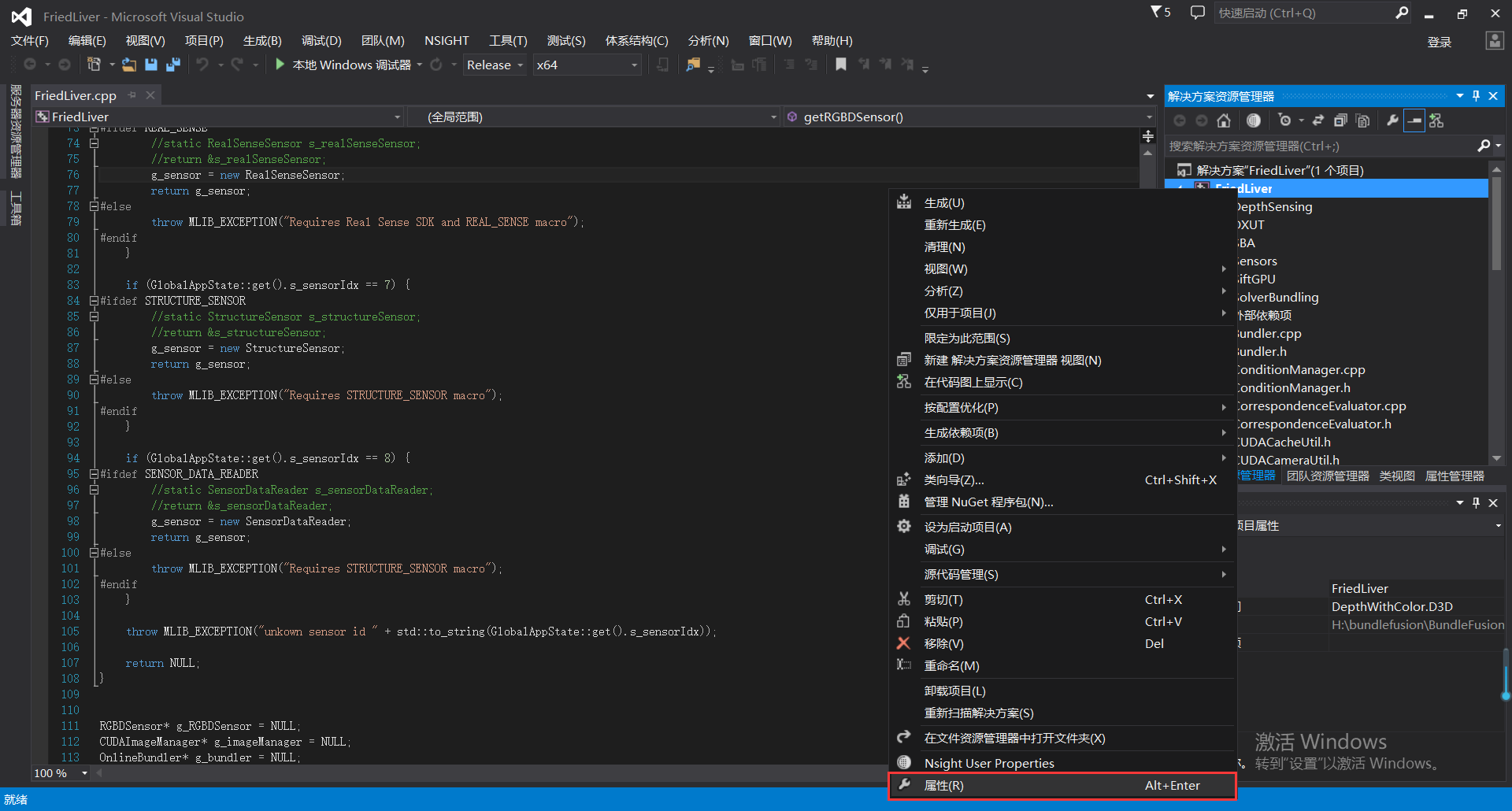The height and width of the screenshot is (811, 1512).
Task: Close the FriedLiver.cpp editor tab
Action: (x=150, y=95)
